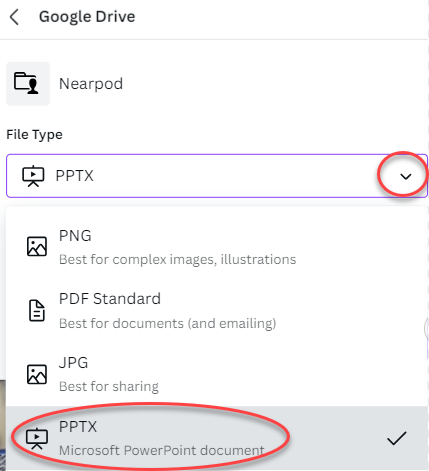Click presentation icon in File Type field
Screen dimensions: 429x471
pyautogui.click(x=33, y=176)
